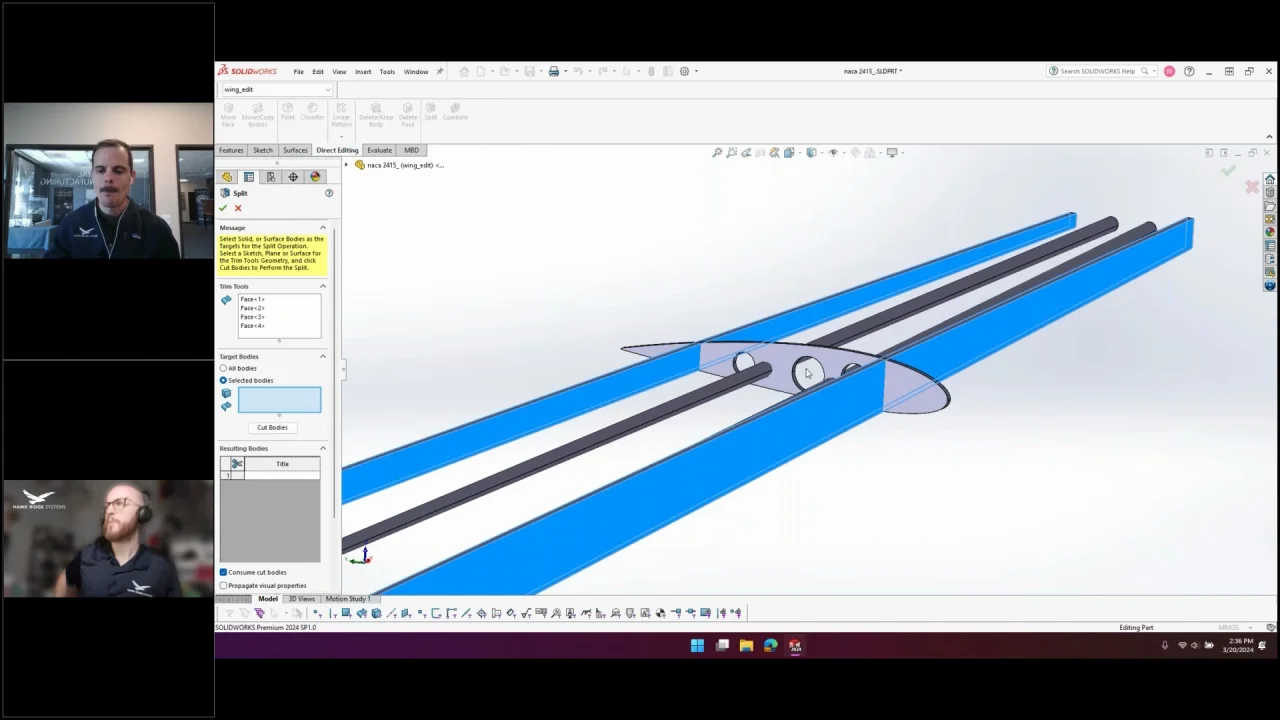This screenshot has height=720, width=1280.
Task: Open the View Settings monitor icon
Action: [x=892, y=153]
